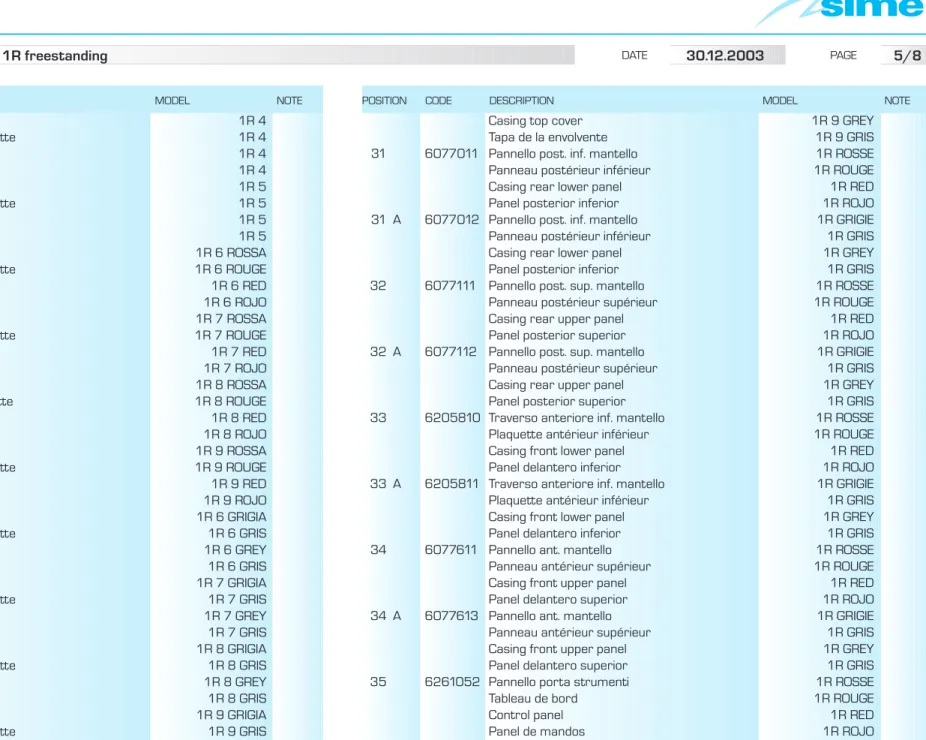The height and width of the screenshot is (740, 926).
Task: Click 'Control panel' description
Action: click(x=526, y=715)
